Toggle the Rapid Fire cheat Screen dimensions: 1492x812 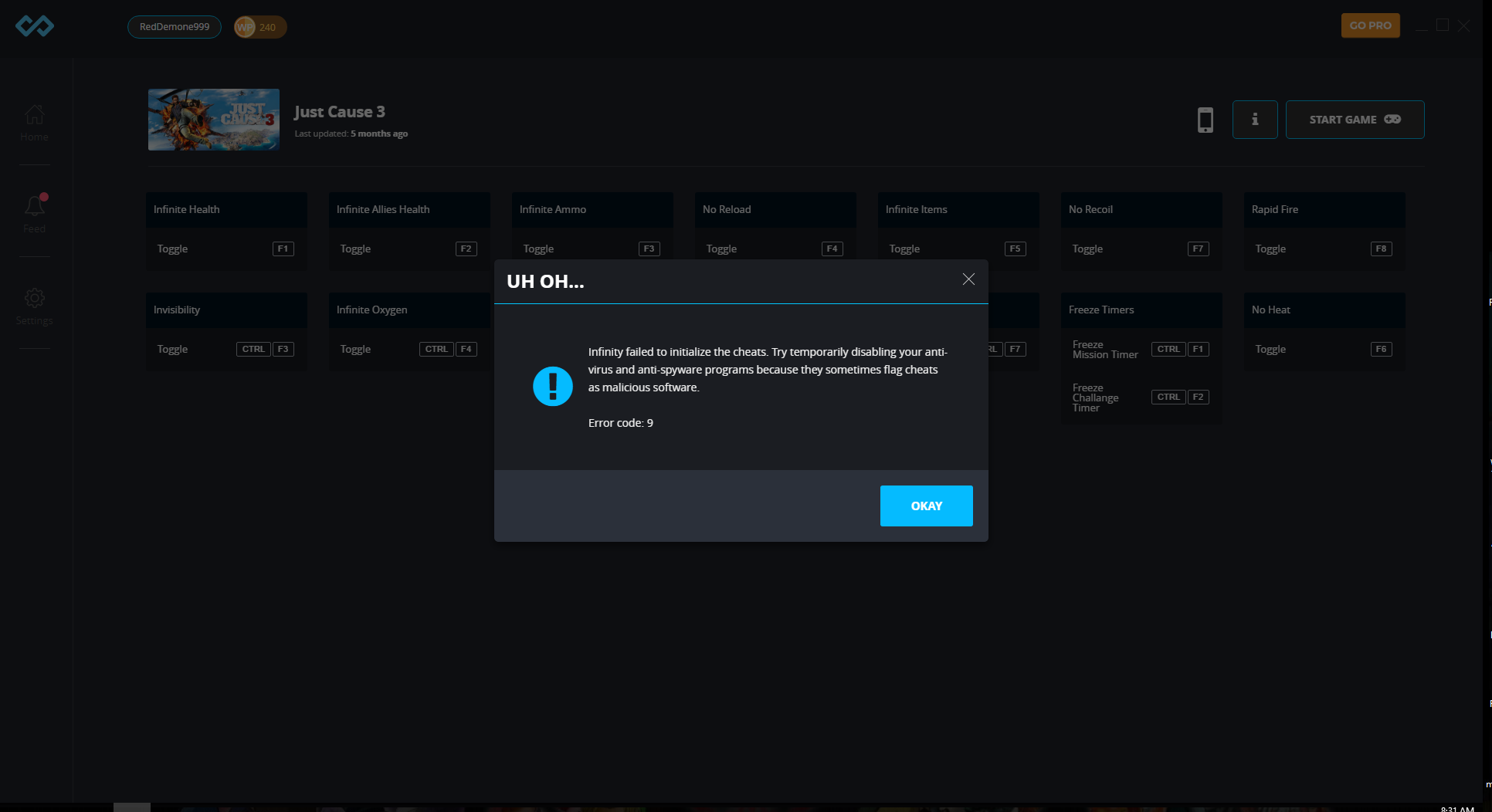pyautogui.click(x=1270, y=249)
